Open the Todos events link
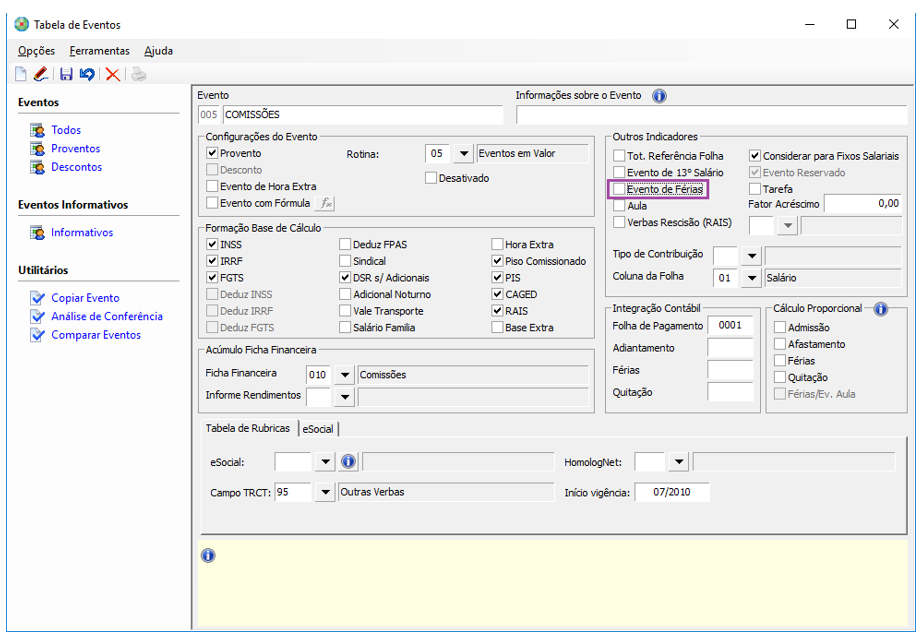The height and width of the screenshot is (638, 922). tap(66, 130)
